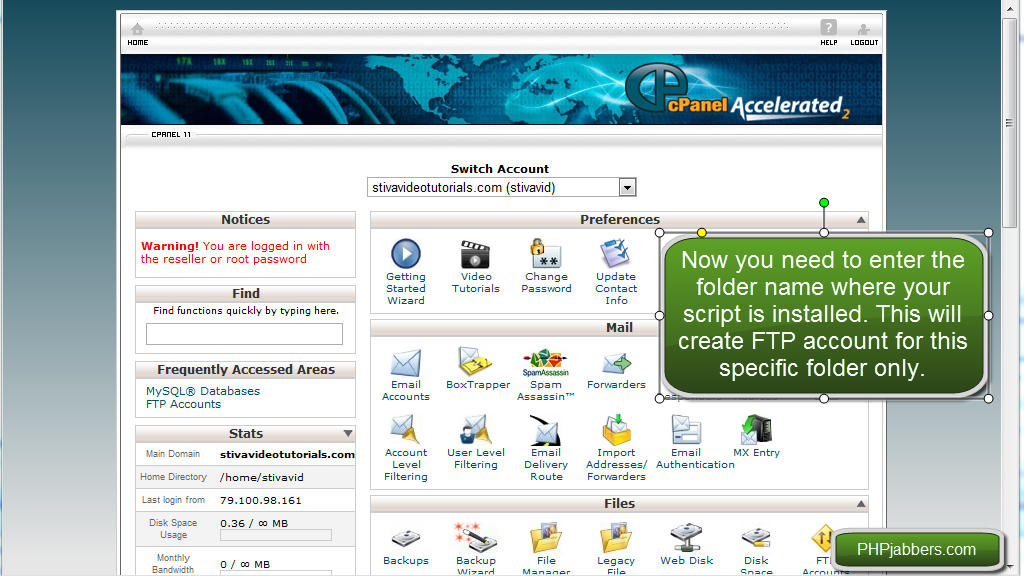The width and height of the screenshot is (1024, 576).
Task: Open Account Level Filtering
Action: click(x=406, y=449)
